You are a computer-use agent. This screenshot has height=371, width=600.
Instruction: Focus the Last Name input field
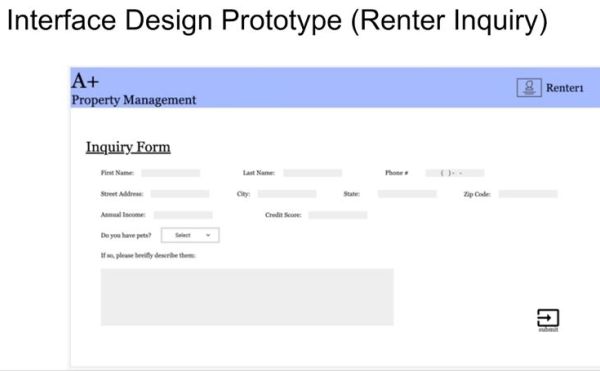point(313,173)
